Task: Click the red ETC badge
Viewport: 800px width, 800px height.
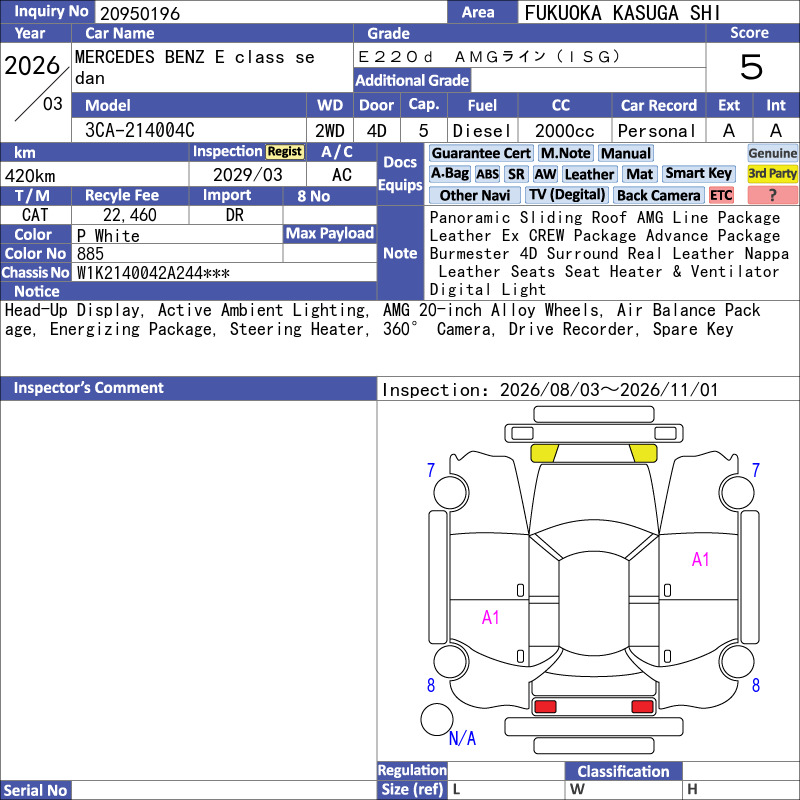Action: click(721, 195)
